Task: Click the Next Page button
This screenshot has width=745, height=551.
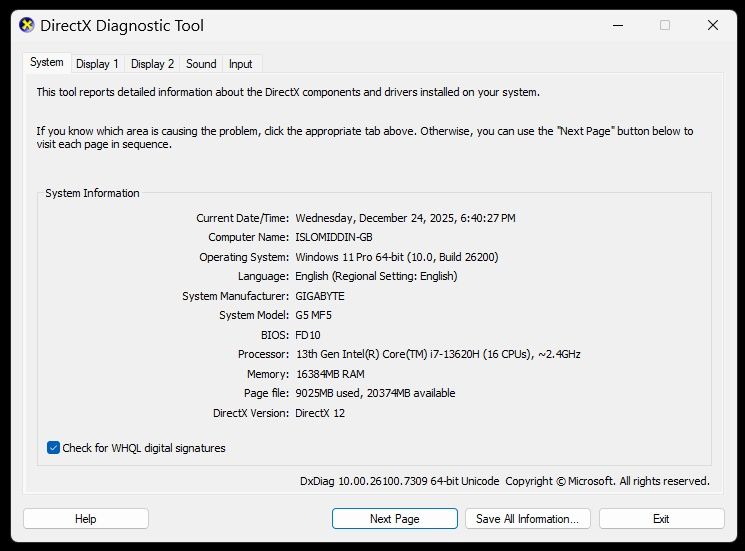Action: pos(395,519)
